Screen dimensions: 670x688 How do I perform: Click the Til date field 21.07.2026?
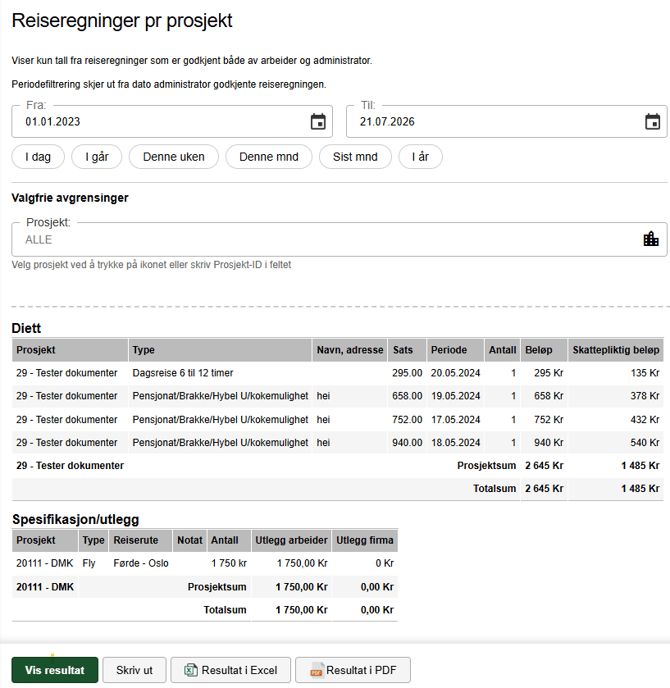[507, 122]
